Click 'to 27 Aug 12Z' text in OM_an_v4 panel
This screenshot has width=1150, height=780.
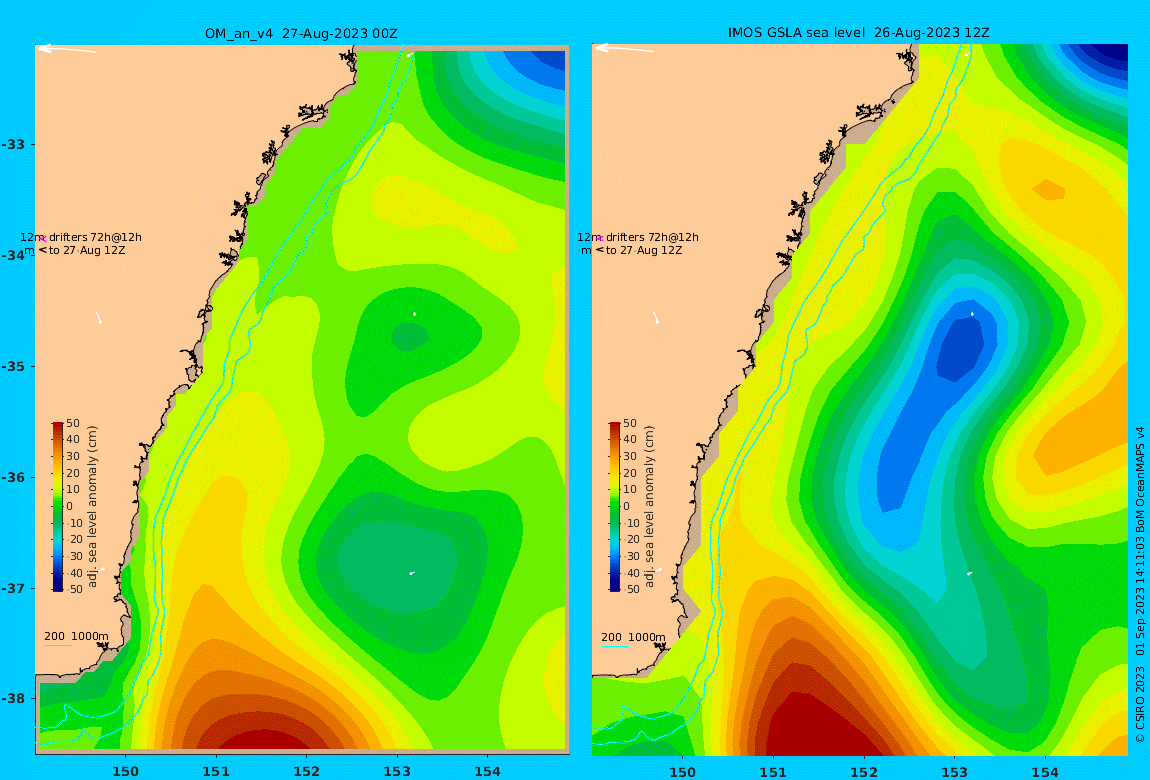87,251
